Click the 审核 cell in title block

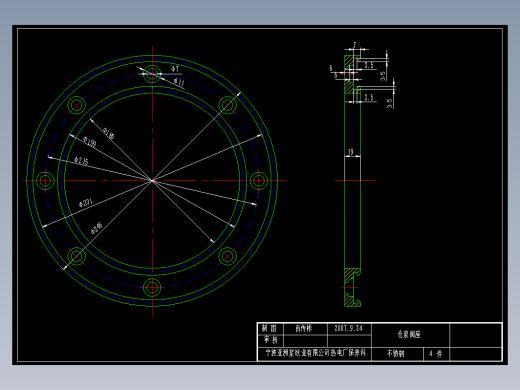pyautogui.click(x=270, y=340)
